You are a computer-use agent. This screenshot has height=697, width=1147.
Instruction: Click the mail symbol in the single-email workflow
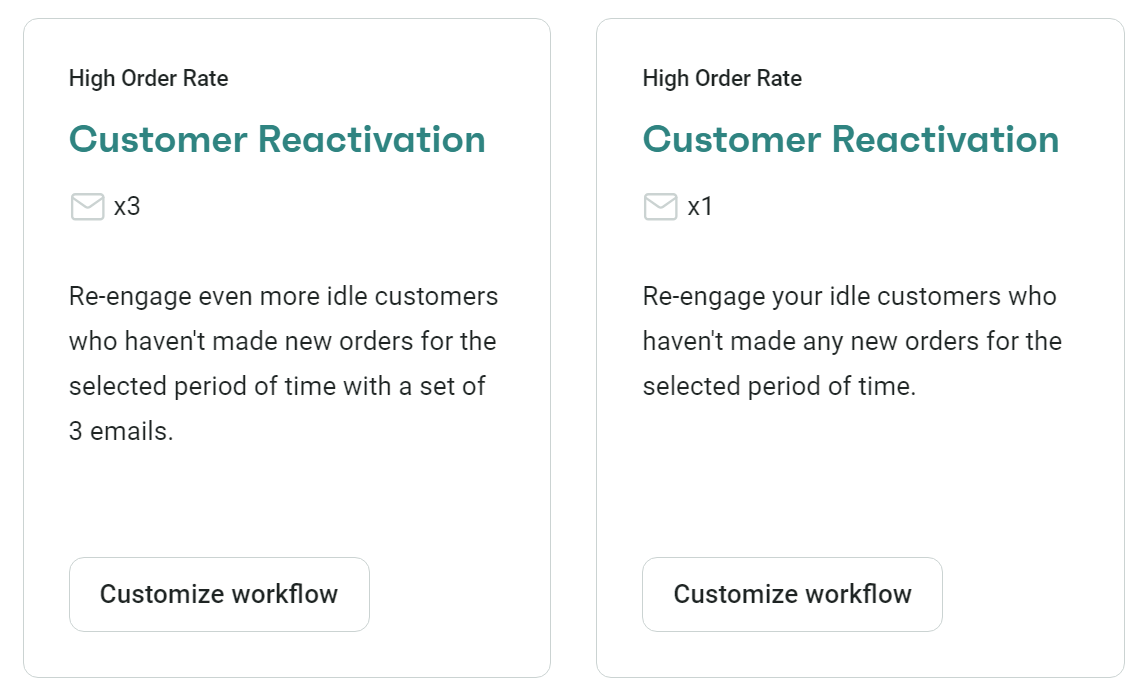[x=660, y=206]
